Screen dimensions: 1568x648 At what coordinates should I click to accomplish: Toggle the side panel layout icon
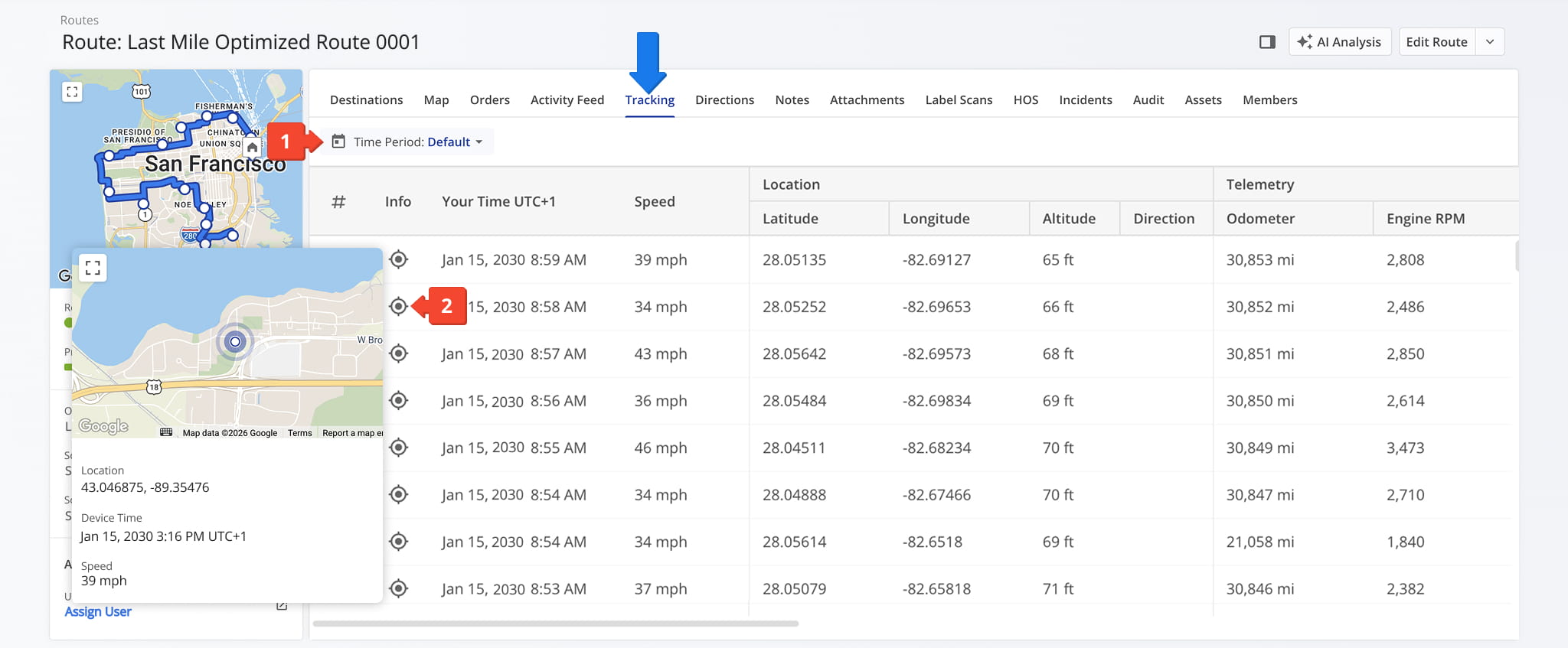(x=1267, y=42)
